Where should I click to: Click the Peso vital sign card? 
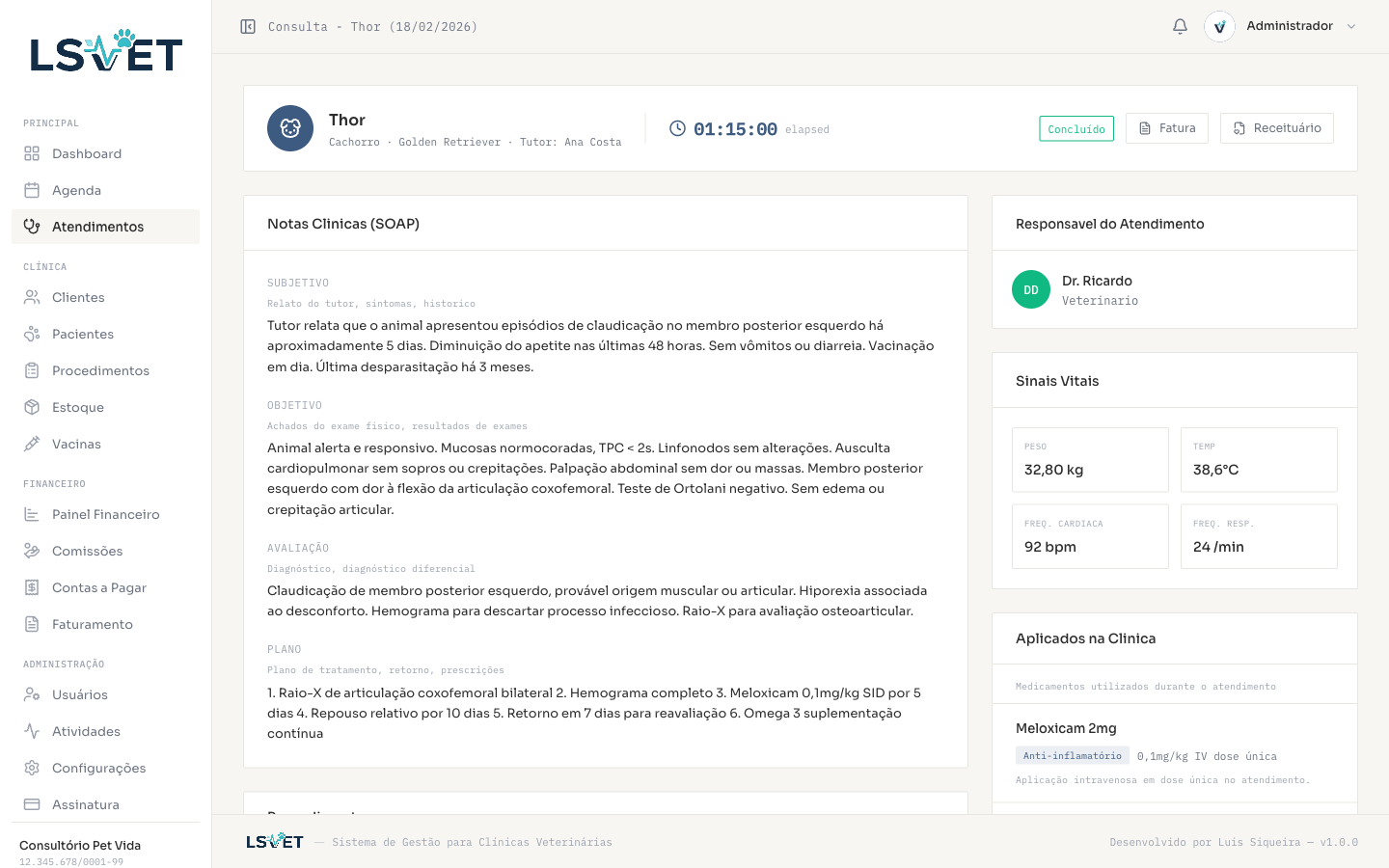tap(1090, 460)
